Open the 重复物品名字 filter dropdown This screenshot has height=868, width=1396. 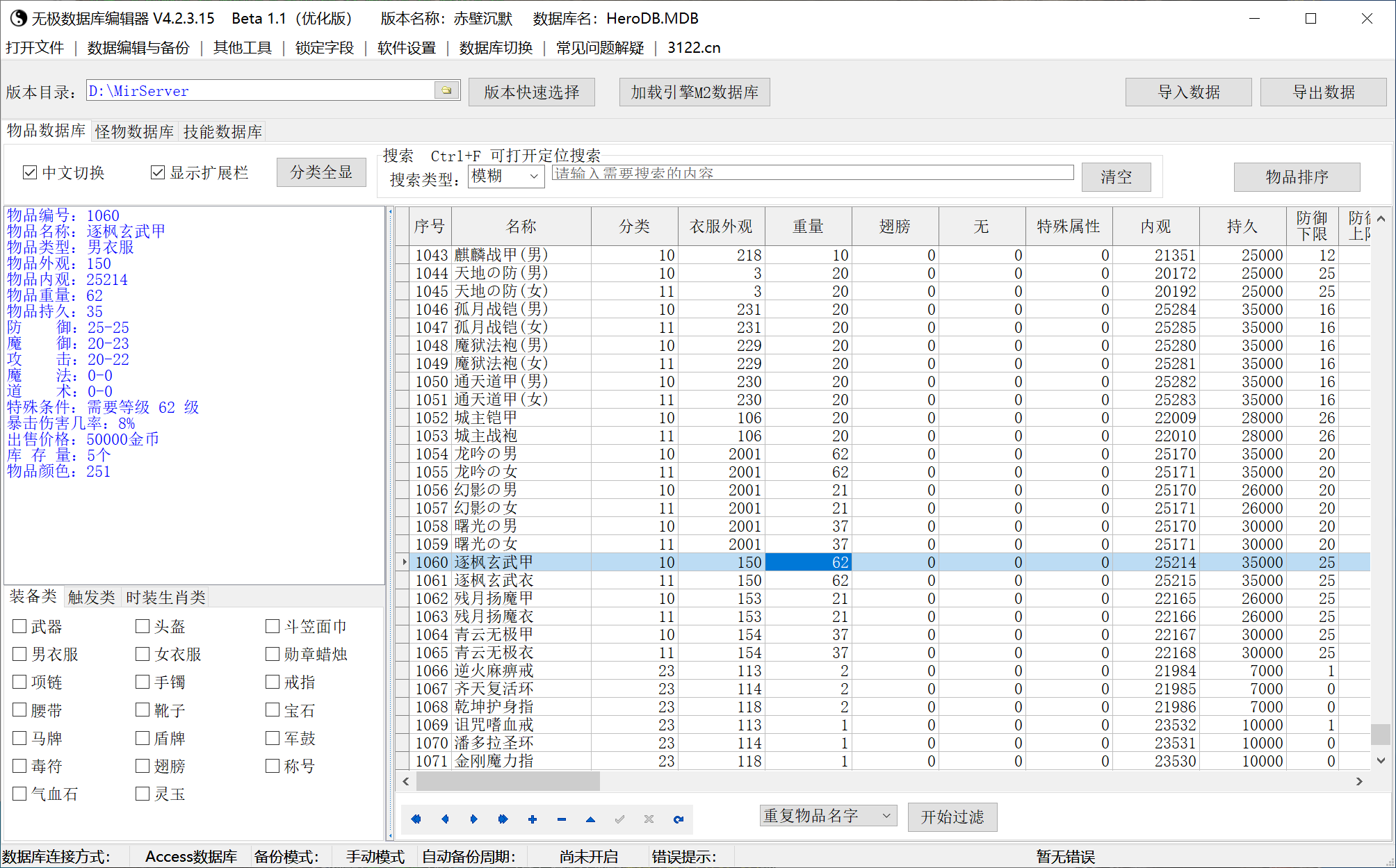(x=828, y=816)
